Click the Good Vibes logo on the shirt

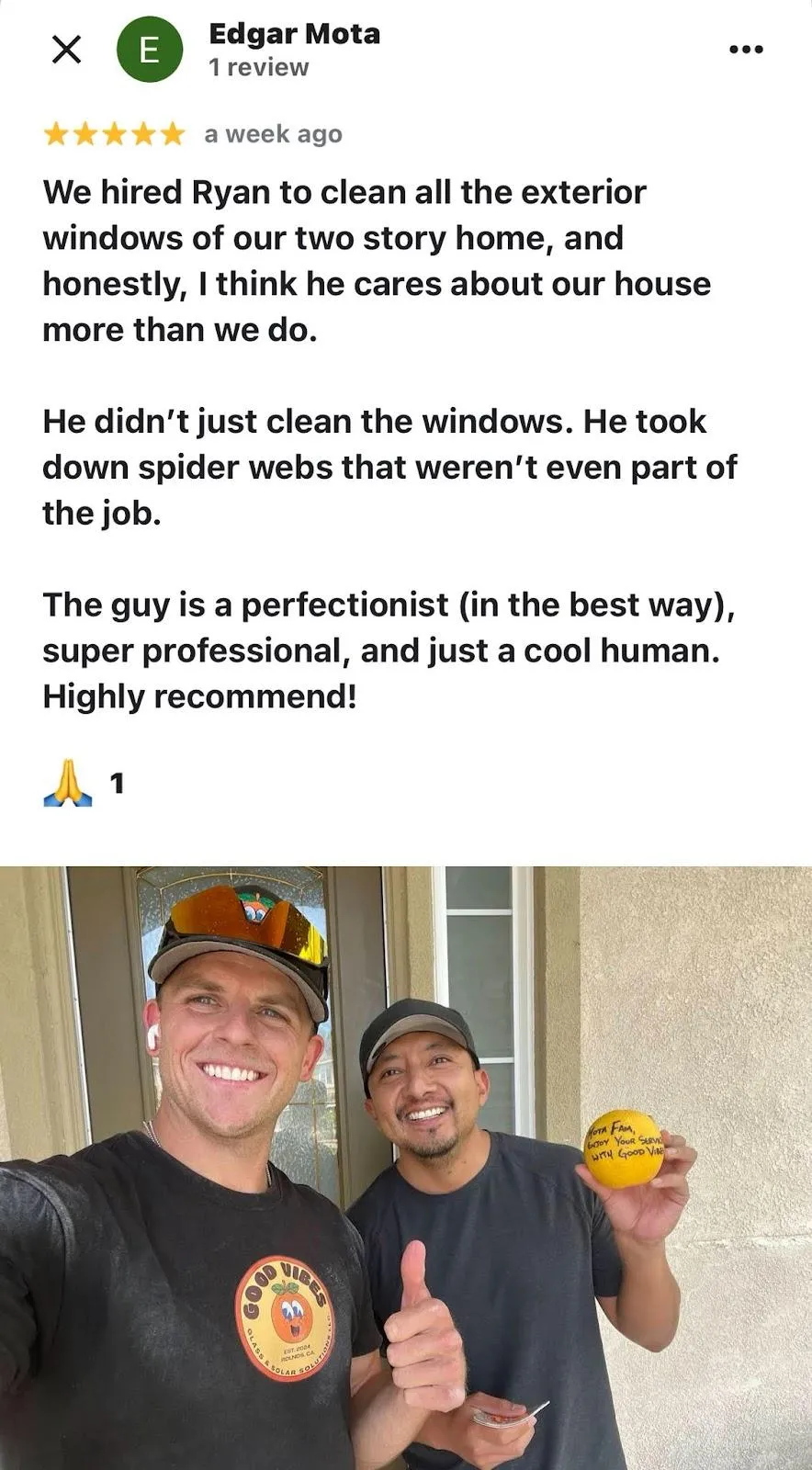point(287,1317)
